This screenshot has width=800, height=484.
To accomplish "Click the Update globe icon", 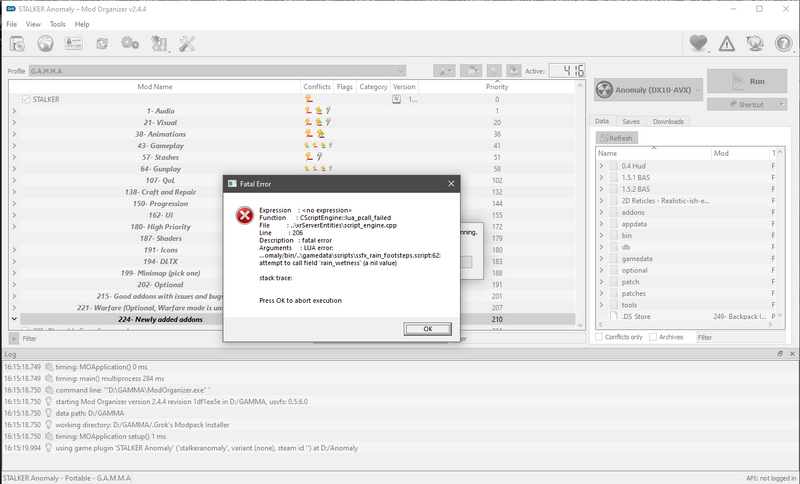I will point(755,44).
